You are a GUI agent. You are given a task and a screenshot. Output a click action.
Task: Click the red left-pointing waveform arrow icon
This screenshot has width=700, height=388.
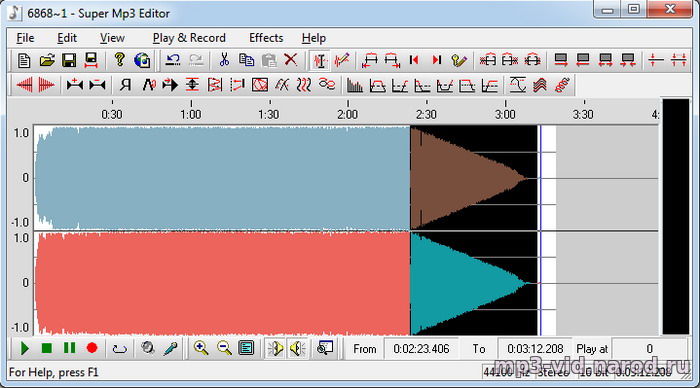click(25, 84)
